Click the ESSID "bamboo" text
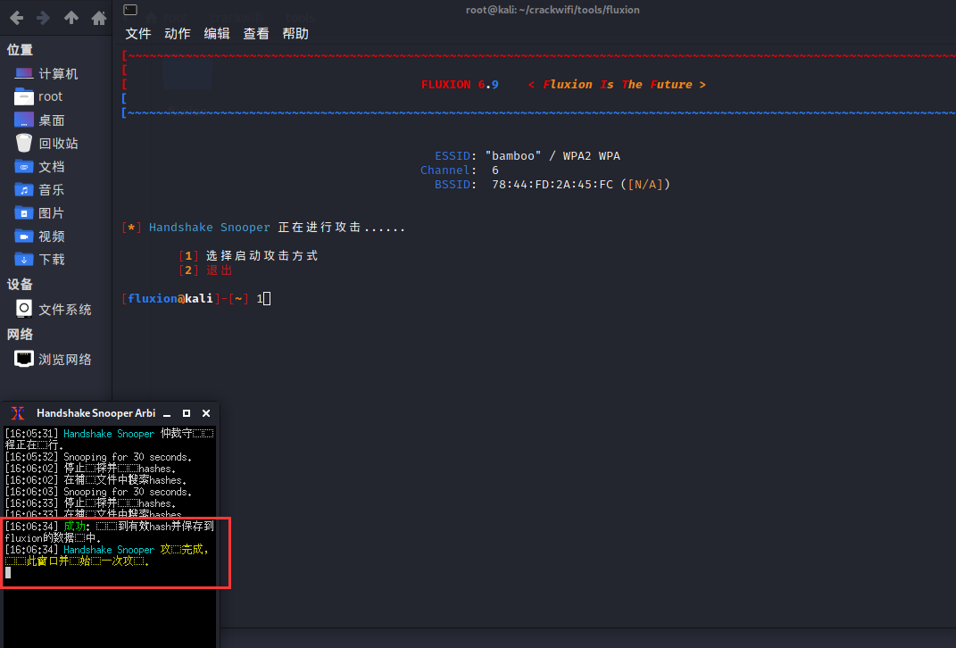This screenshot has height=649, width=956. point(513,156)
